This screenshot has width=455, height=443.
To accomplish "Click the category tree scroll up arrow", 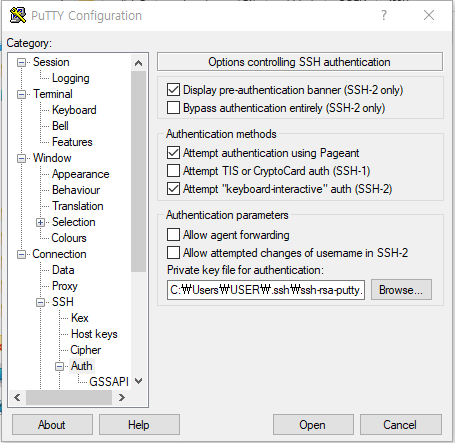I will point(139,63).
